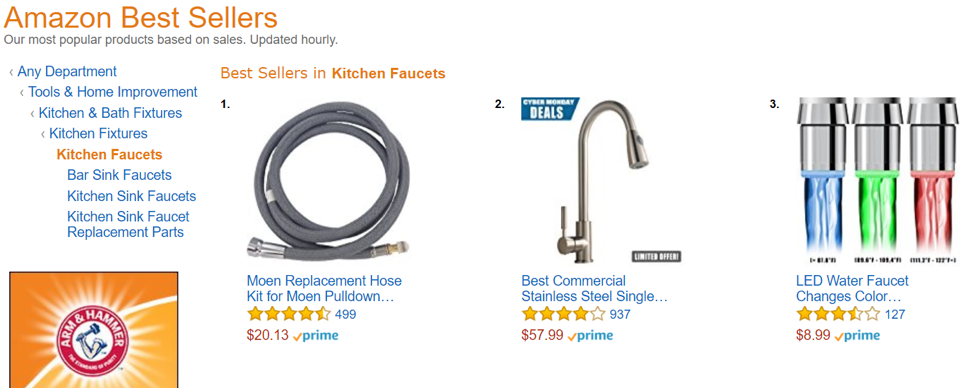This screenshot has height=388, width=975.
Task: Go back to Any Department
Action: (x=67, y=72)
